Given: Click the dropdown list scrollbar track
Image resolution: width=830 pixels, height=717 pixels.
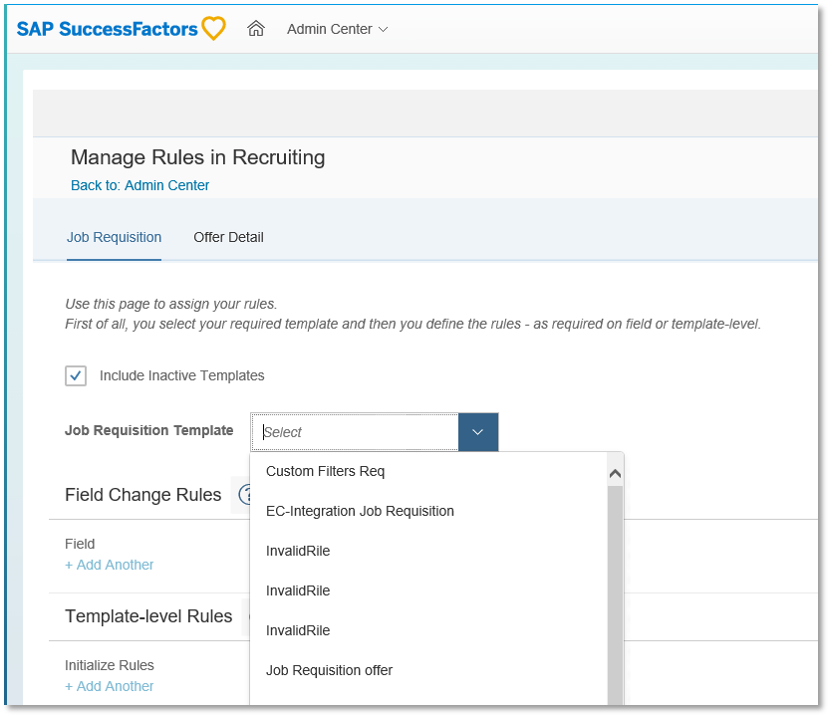Looking at the screenshot, I should tap(615, 595).
